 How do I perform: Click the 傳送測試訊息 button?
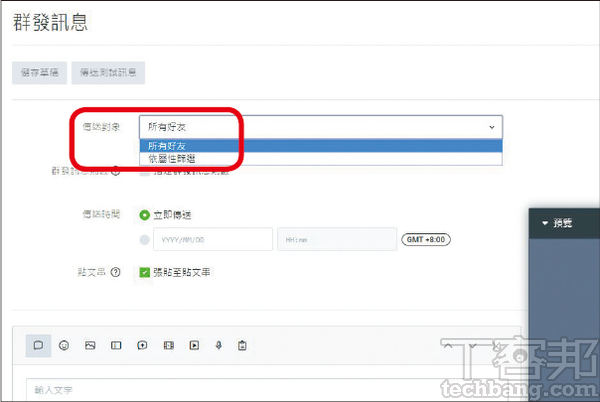point(108,73)
